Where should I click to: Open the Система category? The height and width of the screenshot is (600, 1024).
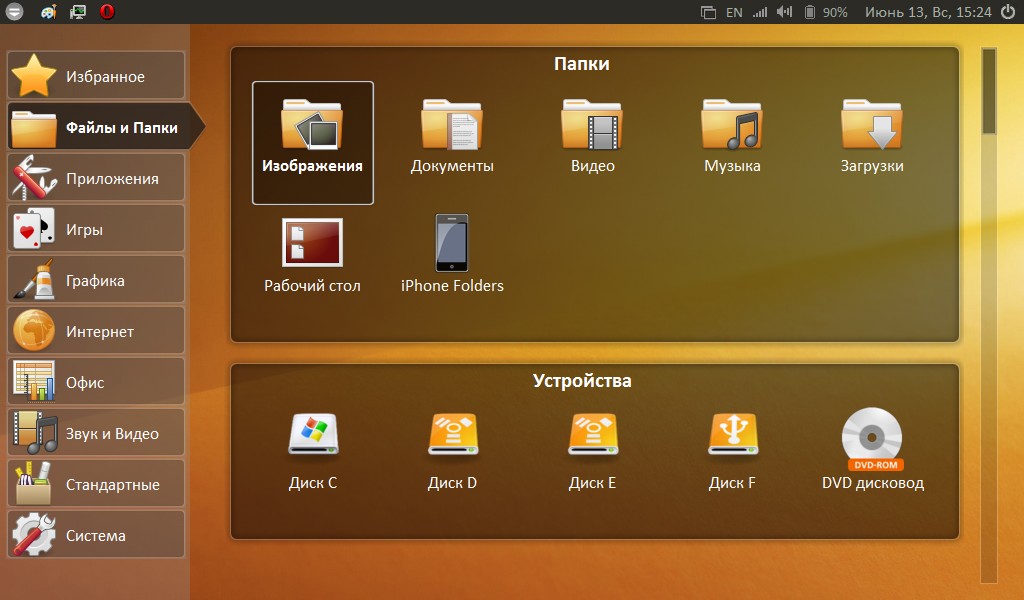click(96, 535)
